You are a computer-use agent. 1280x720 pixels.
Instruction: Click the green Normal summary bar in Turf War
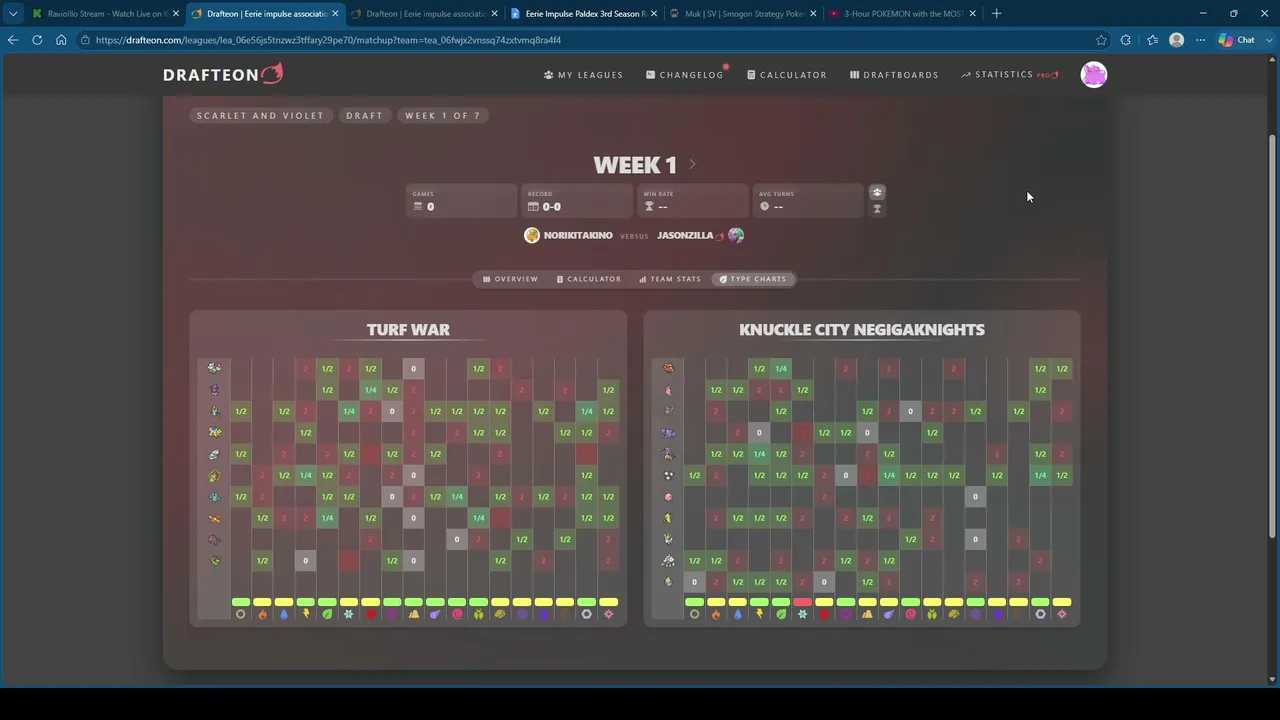click(x=240, y=602)
